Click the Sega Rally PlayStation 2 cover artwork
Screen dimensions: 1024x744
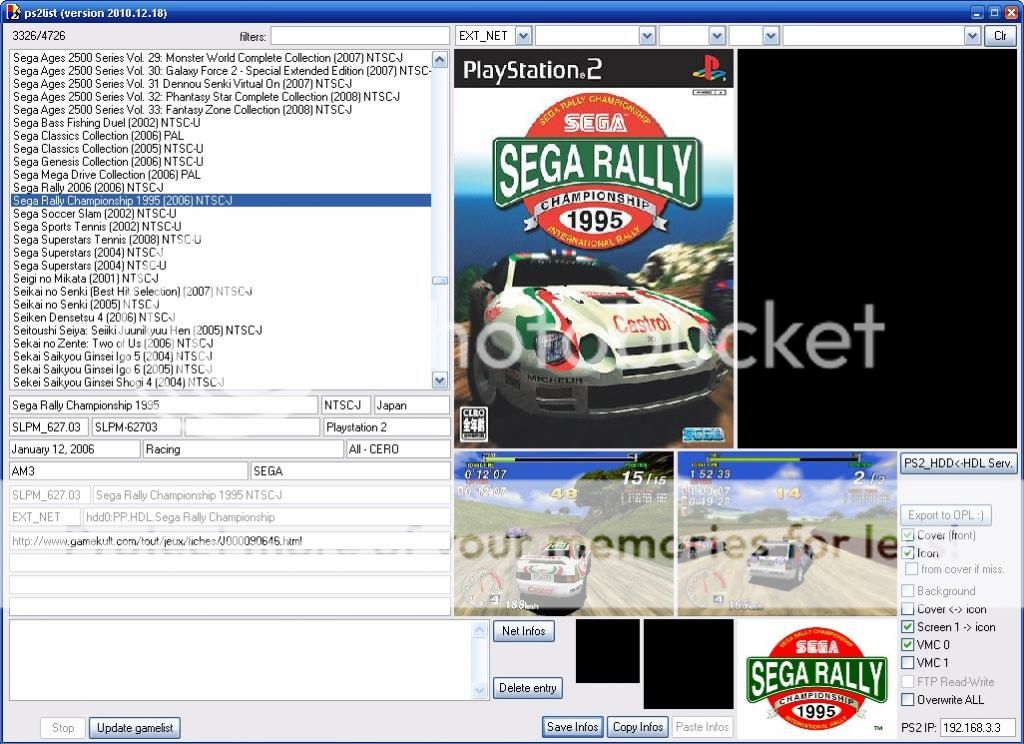595,250
